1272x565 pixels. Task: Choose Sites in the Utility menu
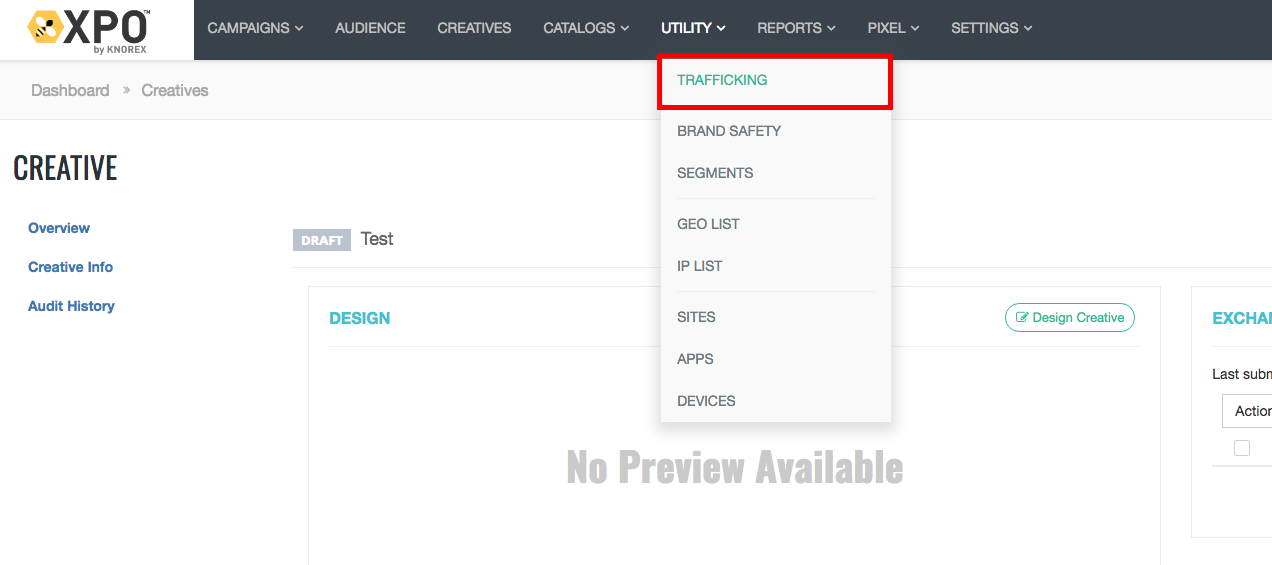696,317
